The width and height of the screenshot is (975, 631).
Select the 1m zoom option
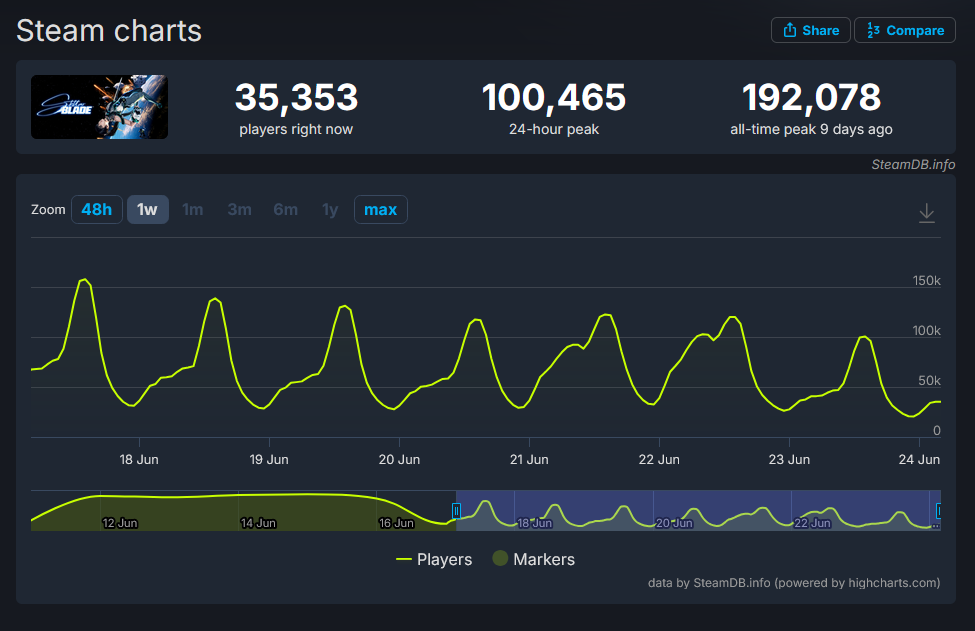pyautogui.click(x=193, y=210)
